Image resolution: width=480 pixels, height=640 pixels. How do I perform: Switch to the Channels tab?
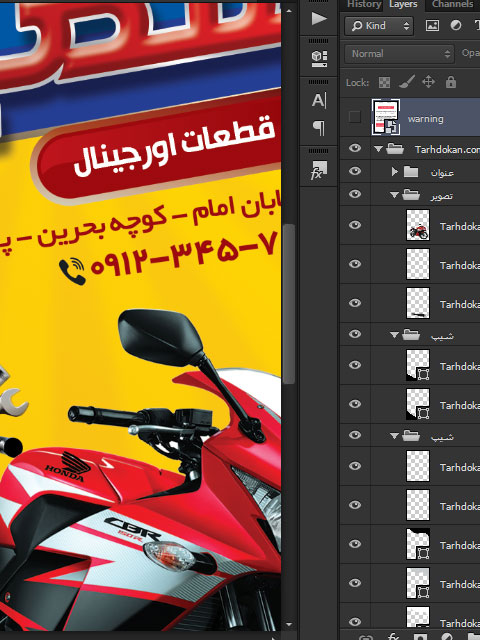click(452, 4)
